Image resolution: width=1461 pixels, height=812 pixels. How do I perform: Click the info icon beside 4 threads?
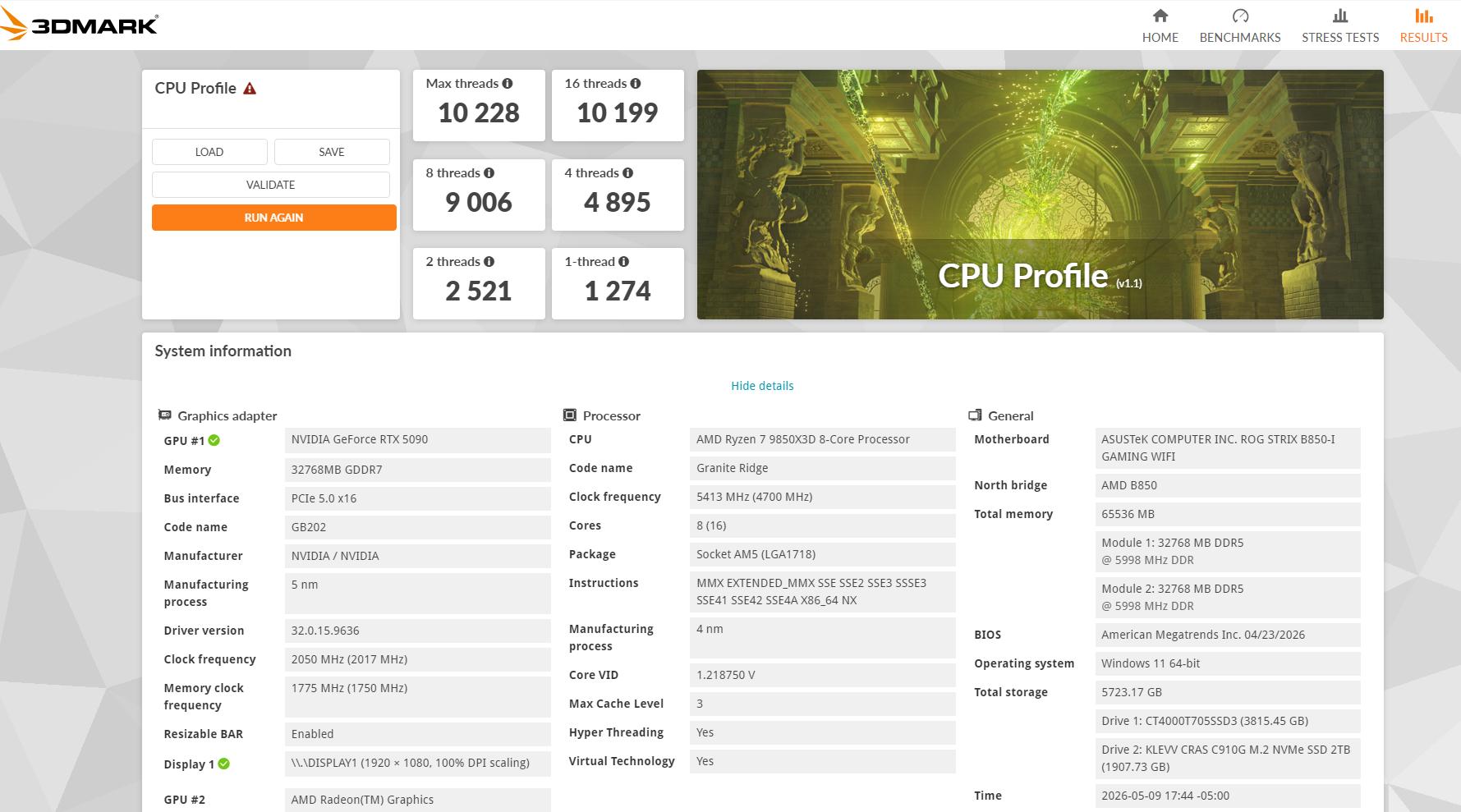628,173
